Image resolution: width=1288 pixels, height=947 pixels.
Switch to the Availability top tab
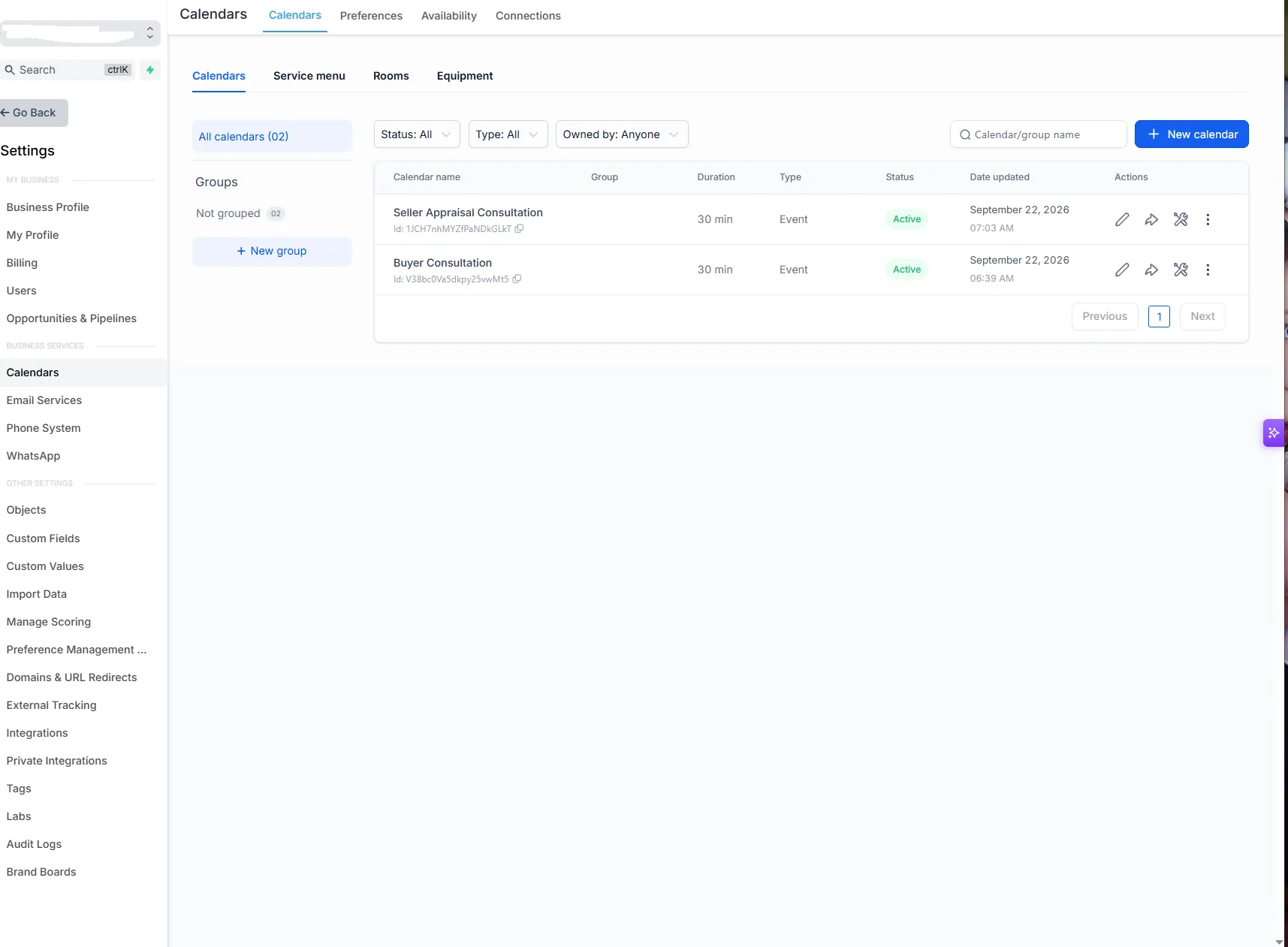(449, 16)
